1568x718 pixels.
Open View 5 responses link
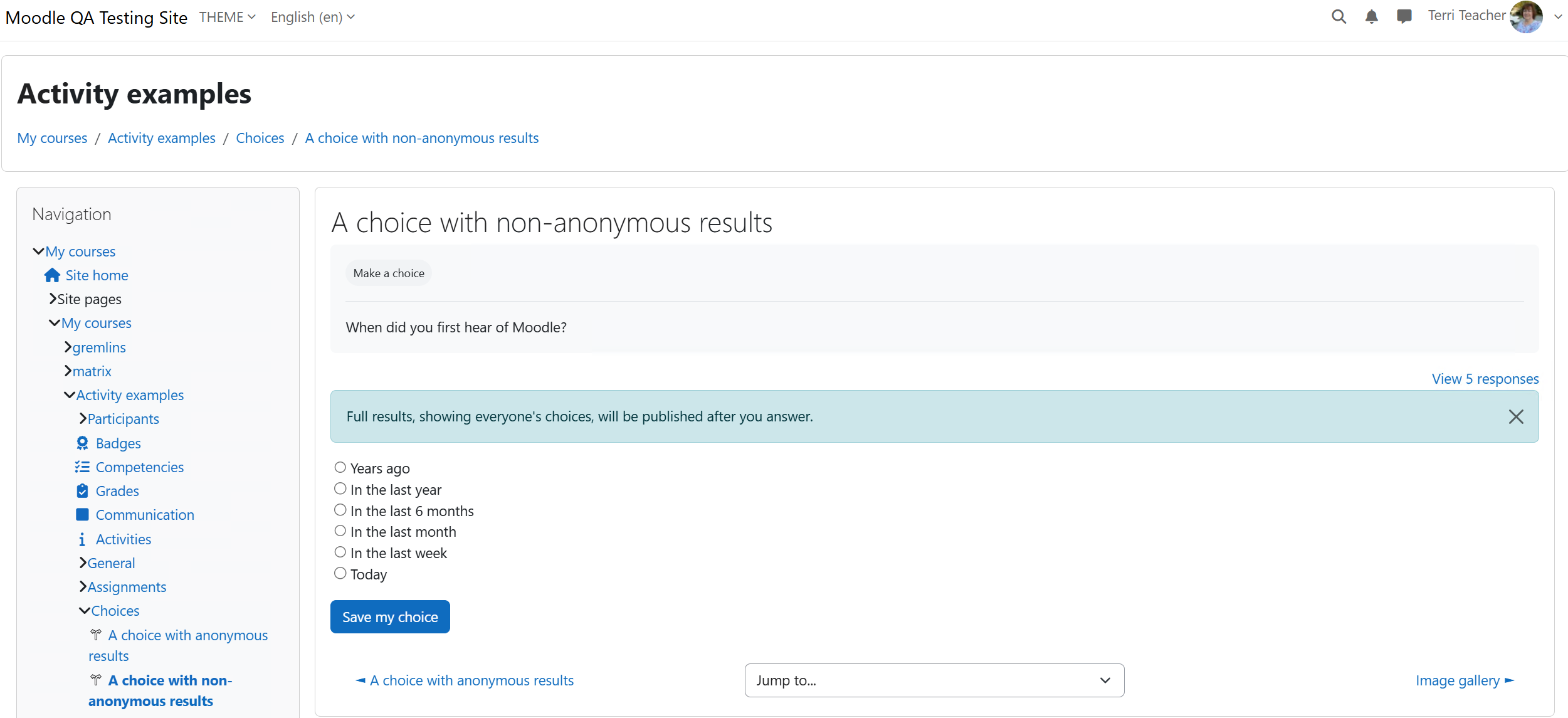(1485, 379)
